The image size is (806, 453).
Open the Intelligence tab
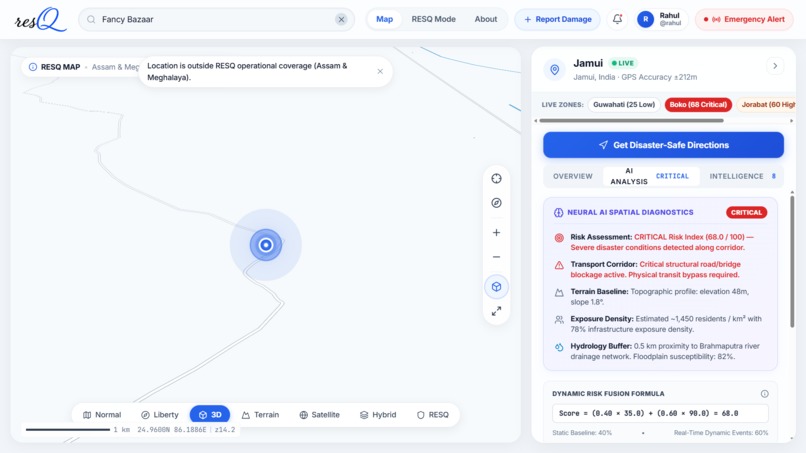(x=742, y=176)
